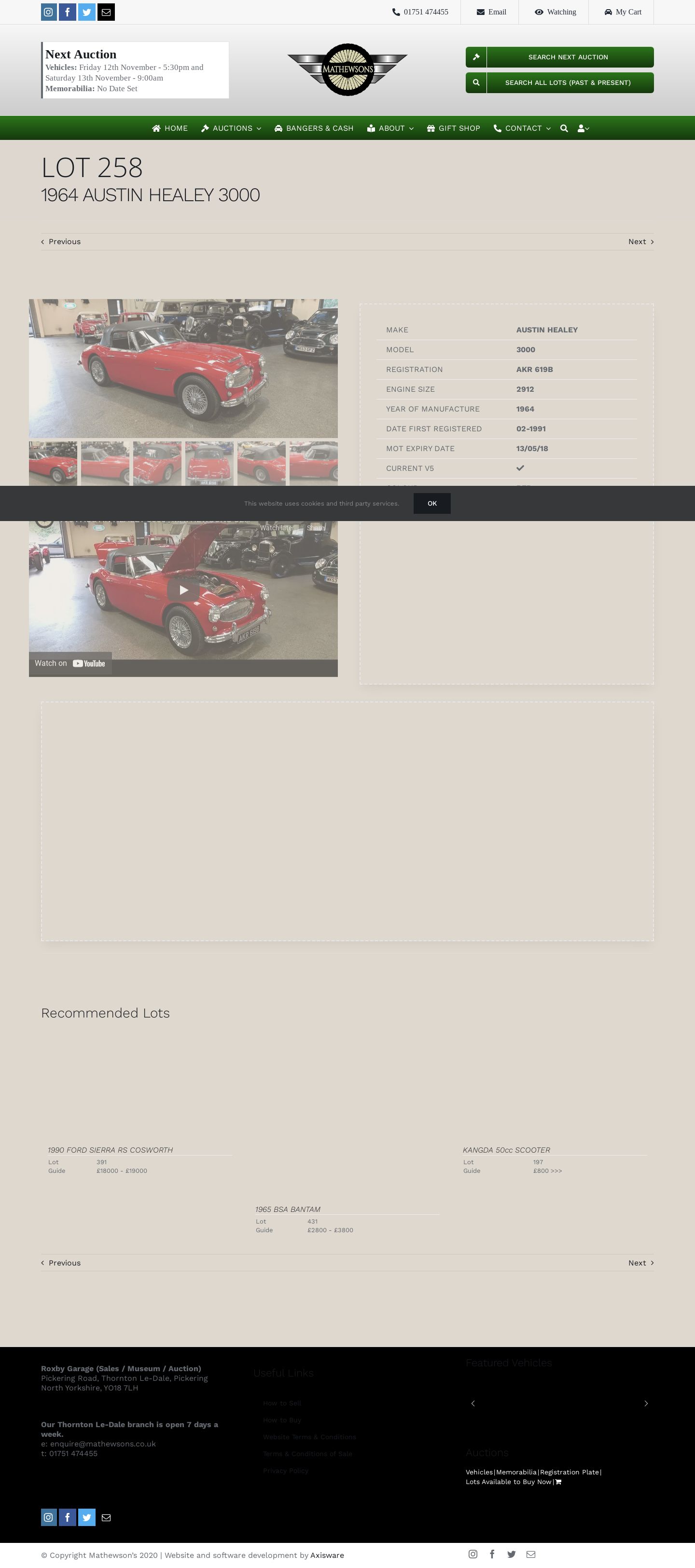The width and height of the screenshot is (695, 1568).
Task: Open 1965 BSA Bantam lot
Action: tap(288, 1209)
